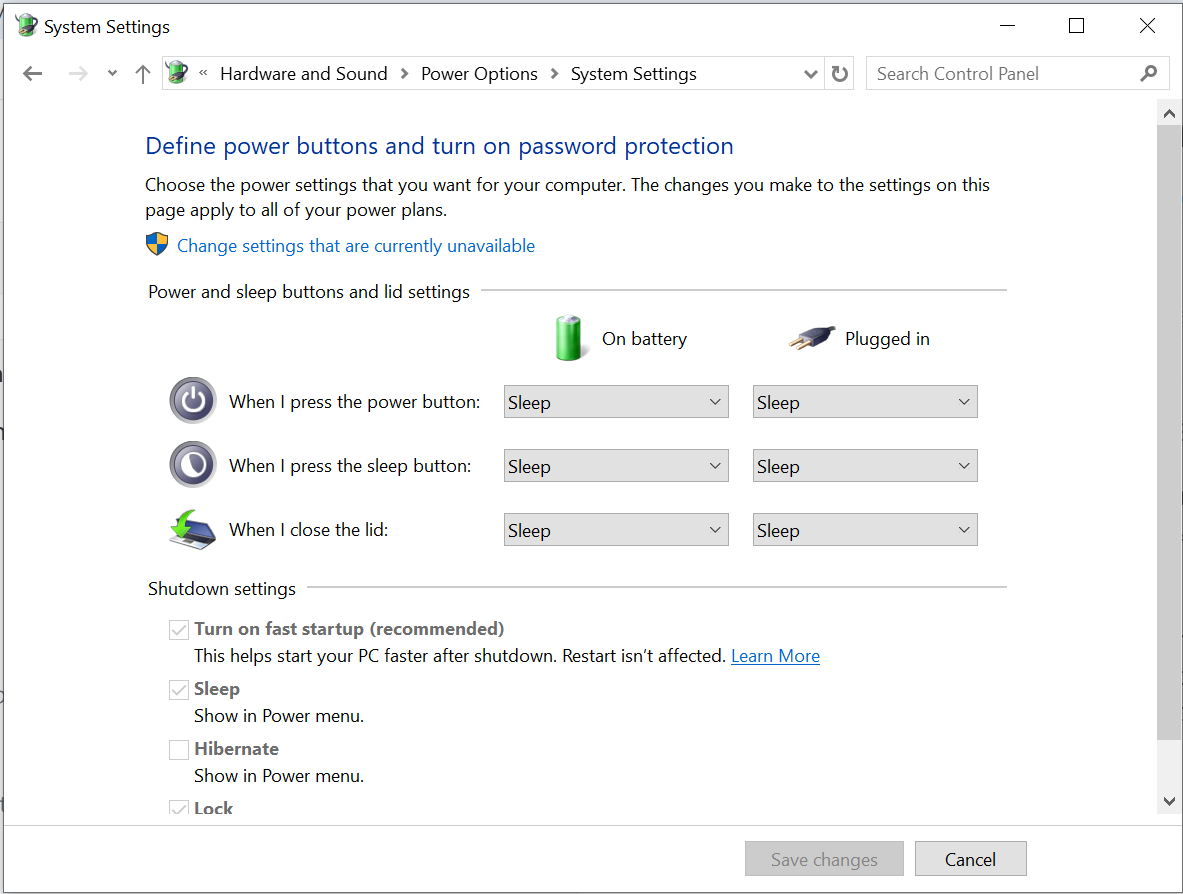
Task: Open sleep button On battery dropdown
Action: 616,465
